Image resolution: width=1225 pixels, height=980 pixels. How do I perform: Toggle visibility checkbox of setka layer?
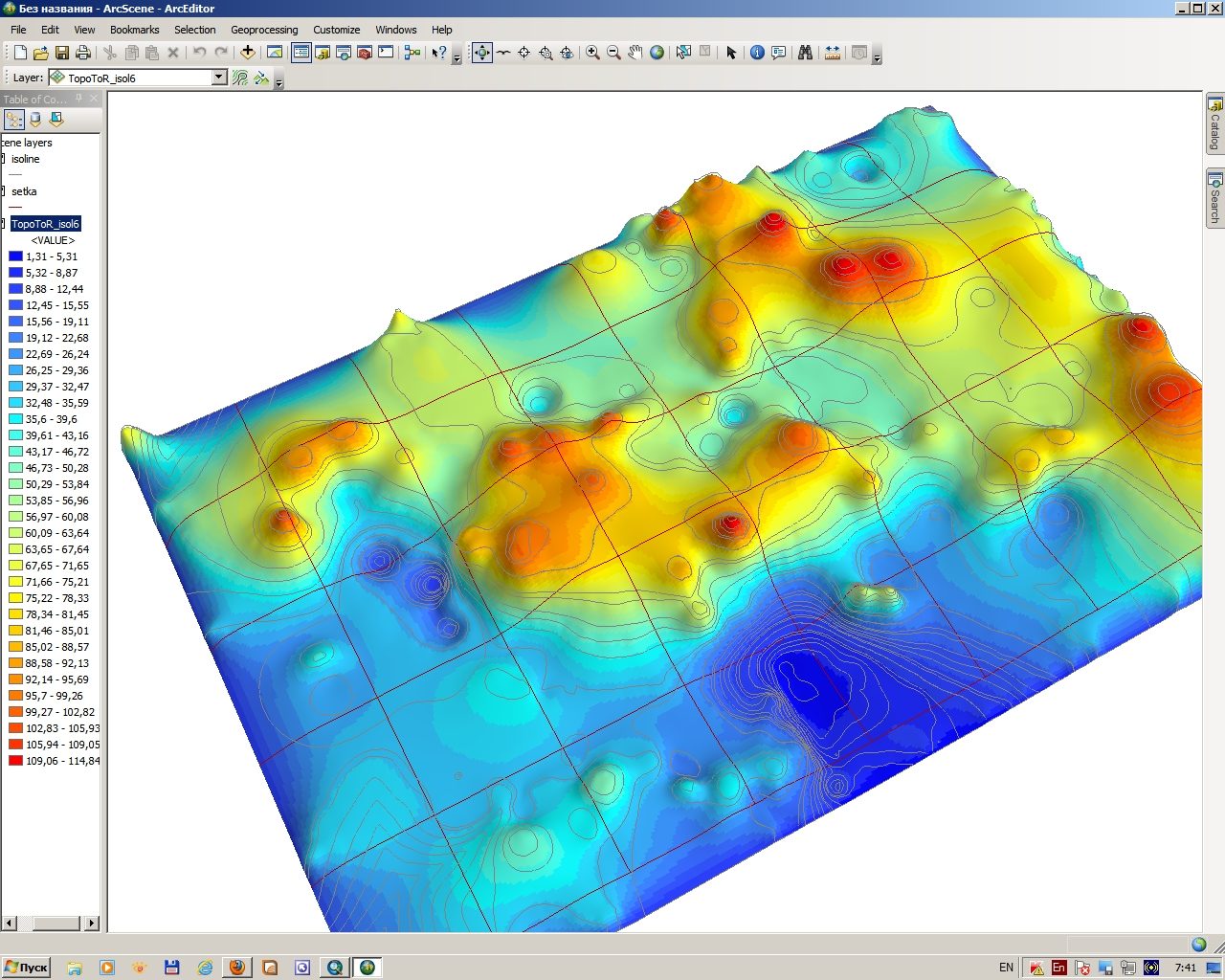pyautogui.click(x=3, y=191)
